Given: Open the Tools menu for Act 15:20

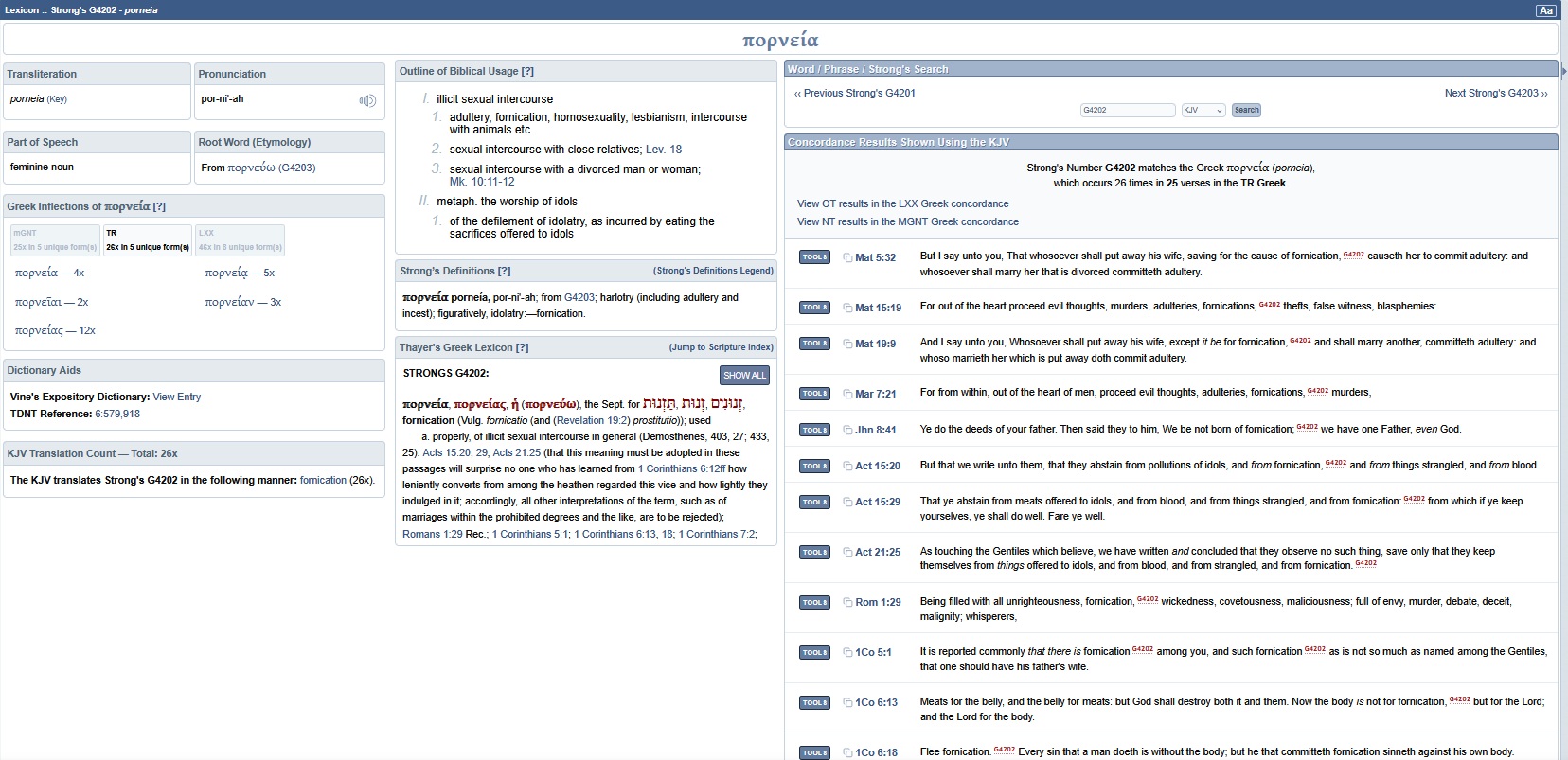Looking at the screenshot, I should (814, 466).
